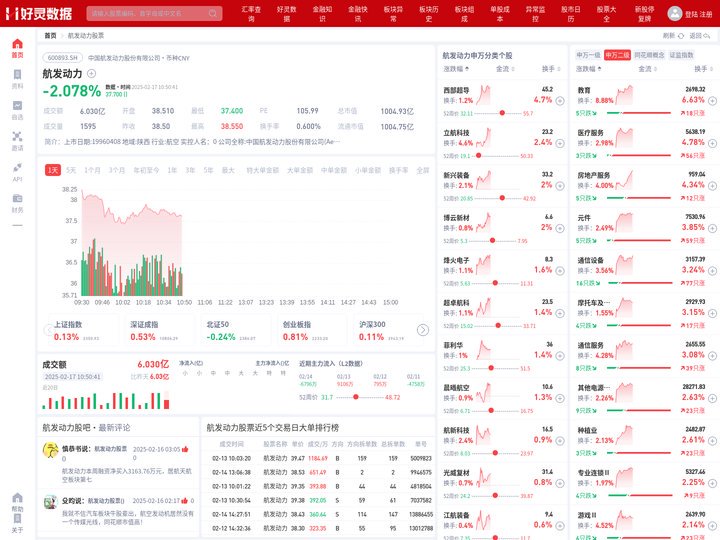Select the 1天 chart range

(x=53, y=170)
